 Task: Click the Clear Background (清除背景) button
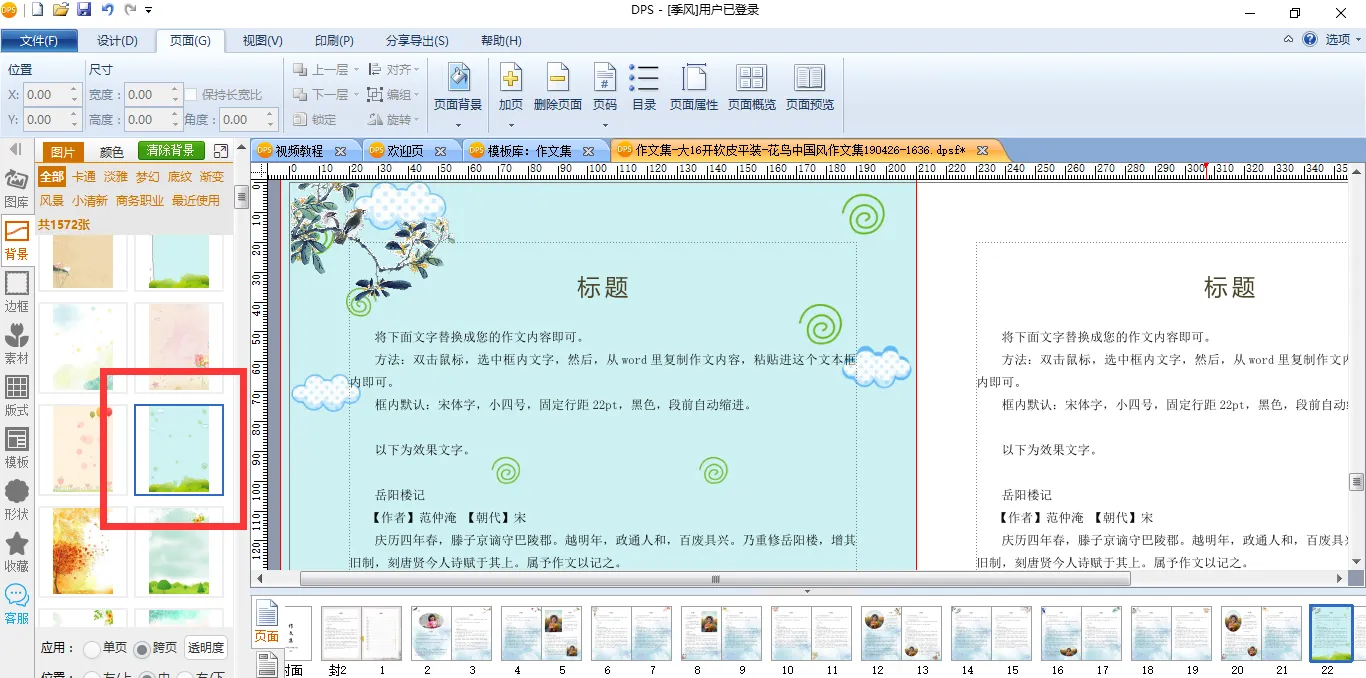(171, 151)
